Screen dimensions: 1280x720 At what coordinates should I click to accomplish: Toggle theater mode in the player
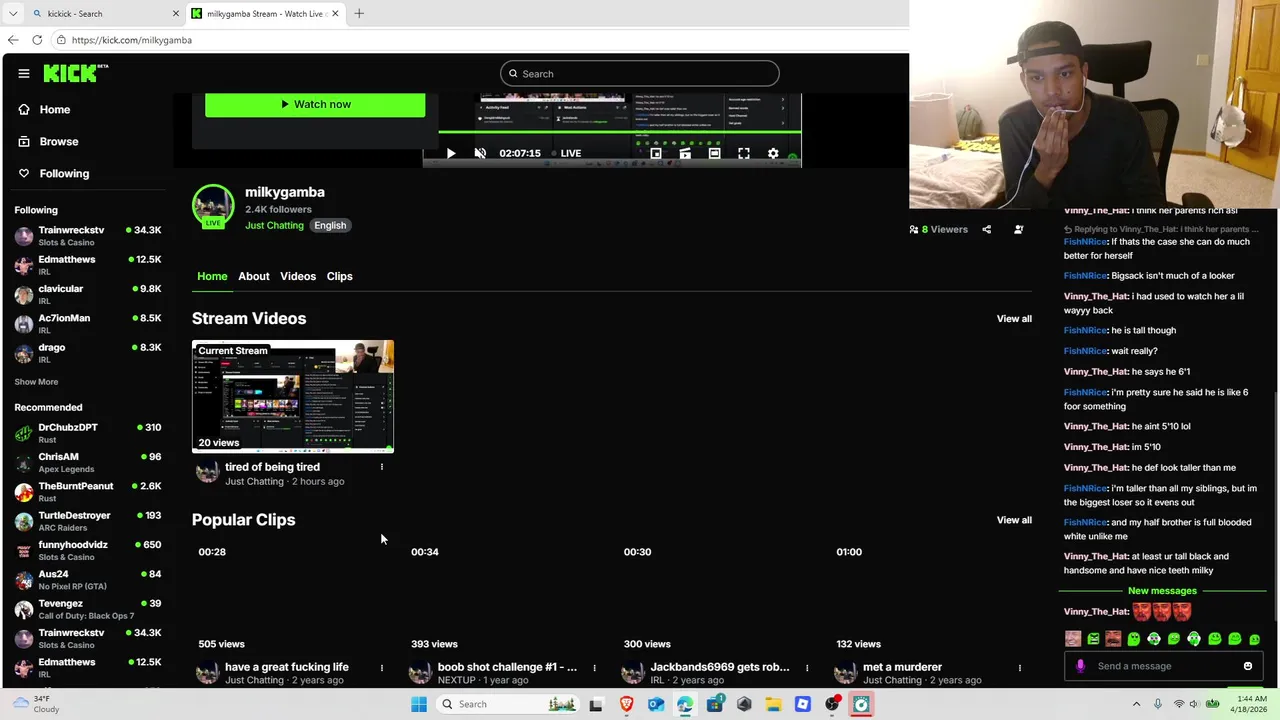pyautogui.click(x=714, y=153)
